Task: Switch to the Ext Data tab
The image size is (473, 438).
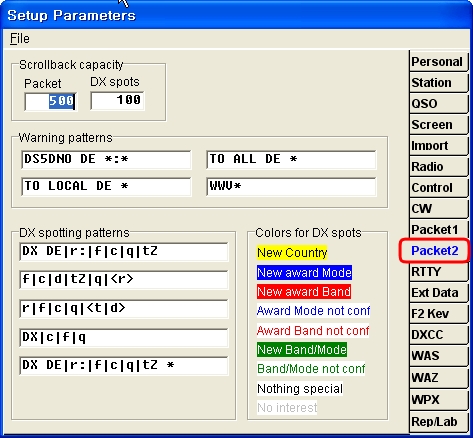Action: click(x=438, y=293)
